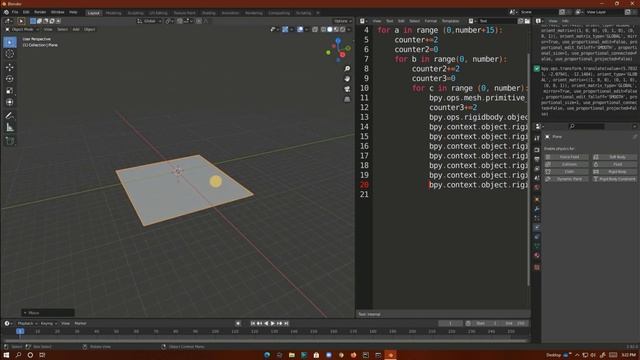Open the Playback dropdown in timeline
Image resolution: width=640 pixels, height=360 pixels.
click(27, 323)
